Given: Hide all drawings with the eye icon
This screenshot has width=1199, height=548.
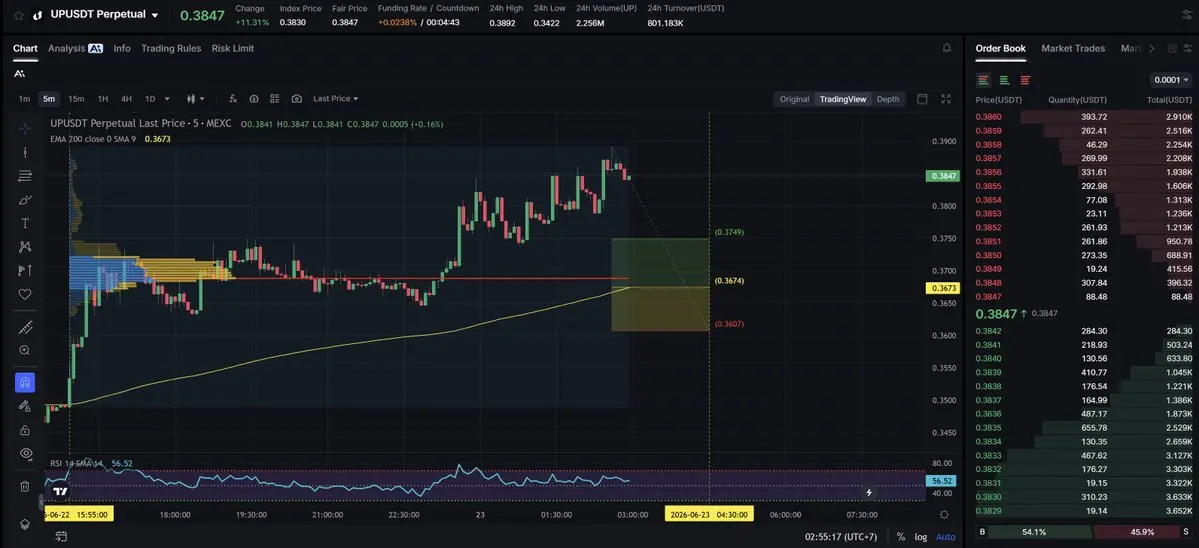Looking at the screenshot, I should pyautogui.click(x=24, y=453).
